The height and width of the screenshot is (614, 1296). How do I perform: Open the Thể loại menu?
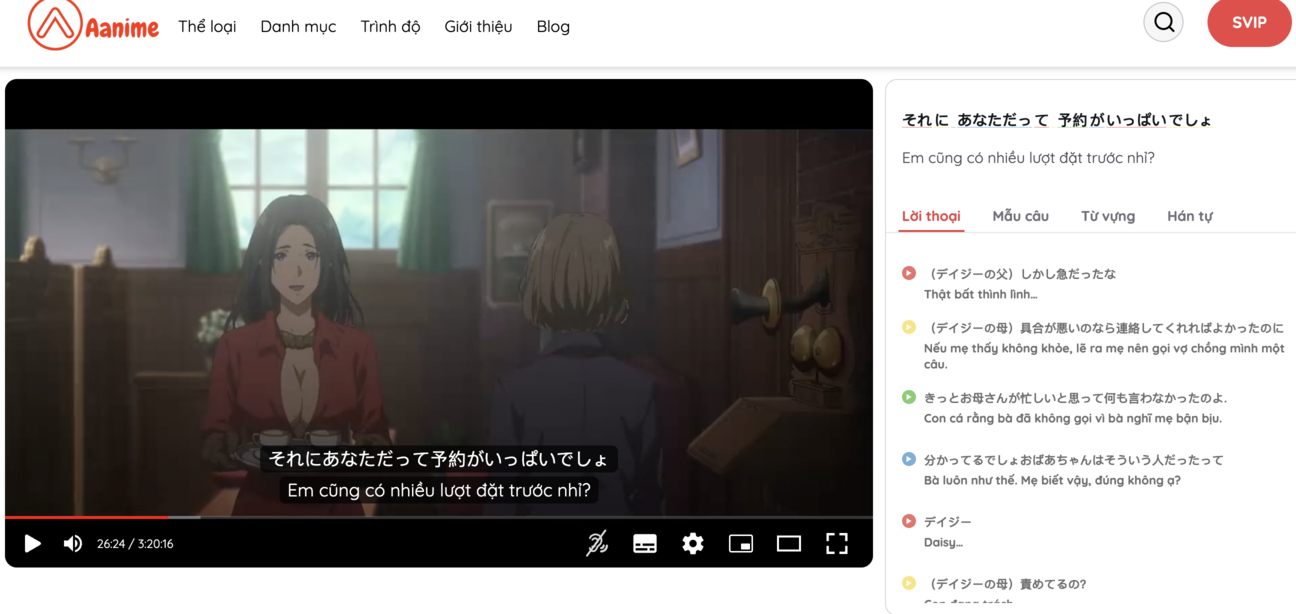tap(206, 27)
